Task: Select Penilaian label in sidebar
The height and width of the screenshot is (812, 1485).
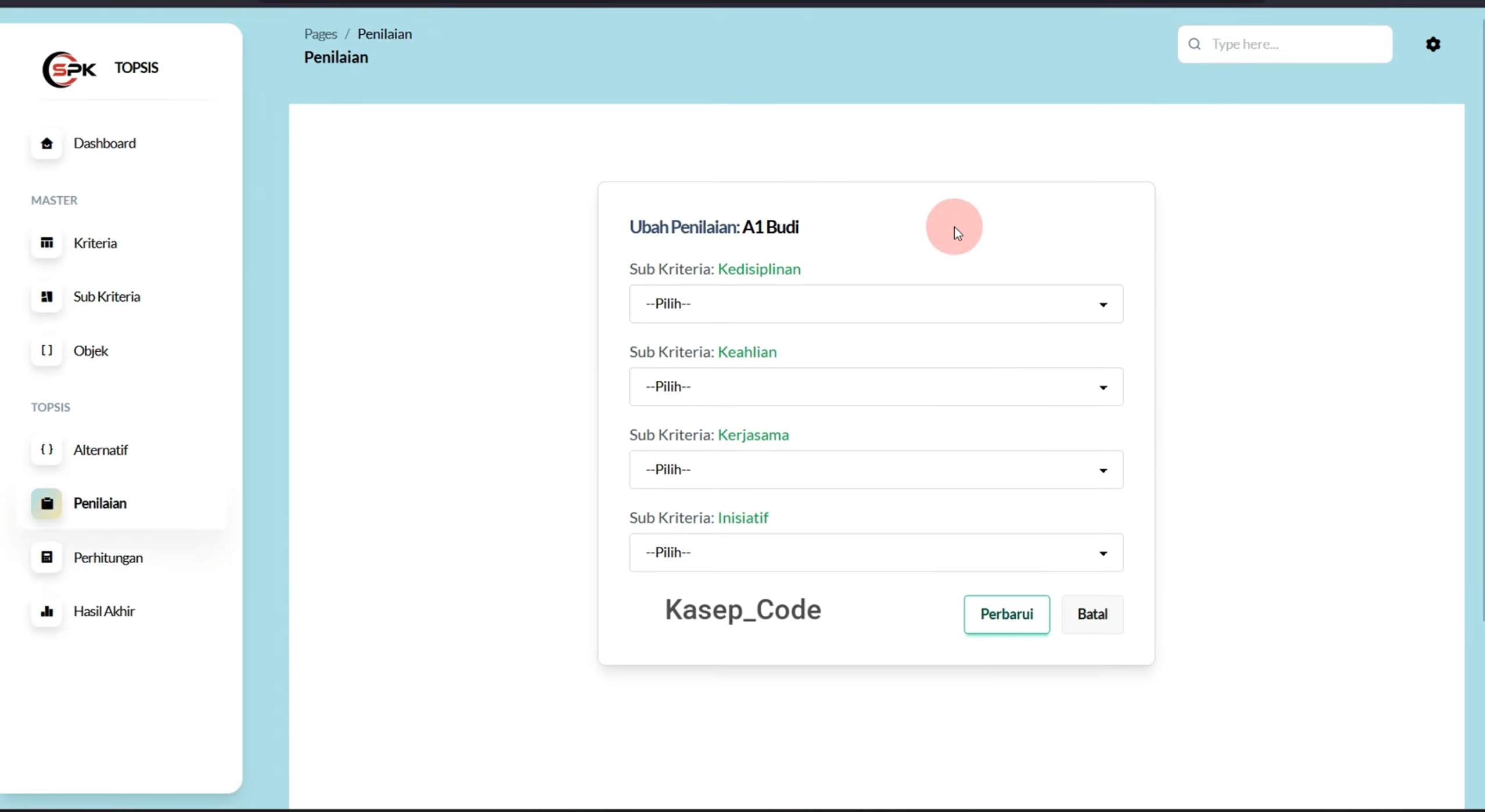Action: point(100,503)
